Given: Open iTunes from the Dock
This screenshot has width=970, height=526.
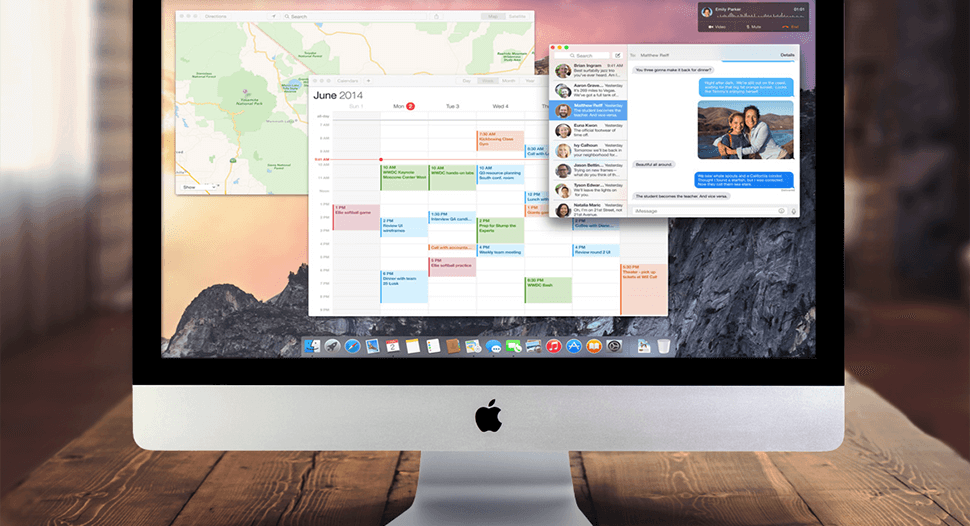Looking at the screenshot, I should (553, 346).
